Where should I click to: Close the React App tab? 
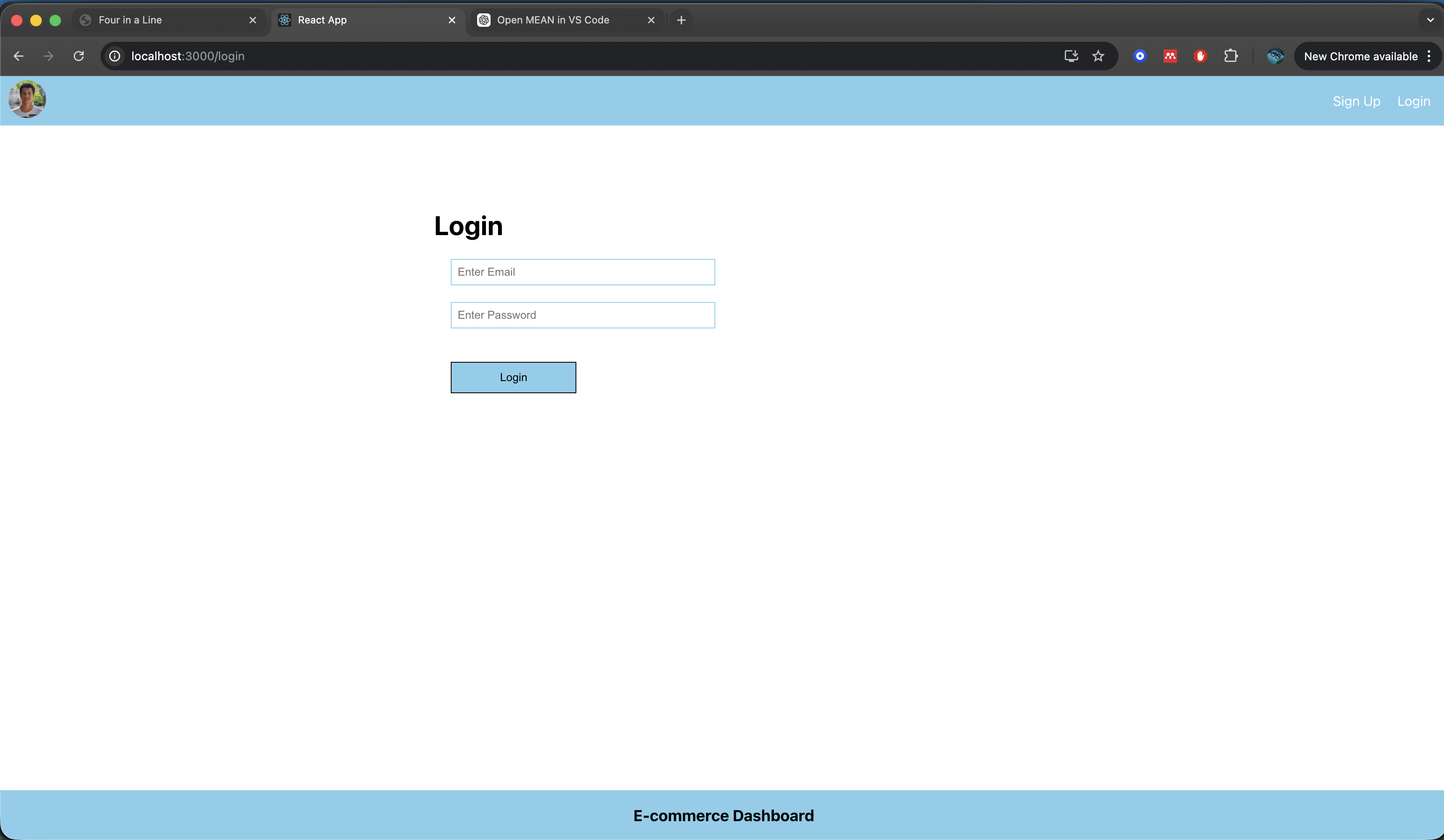(x=452, y=20)
